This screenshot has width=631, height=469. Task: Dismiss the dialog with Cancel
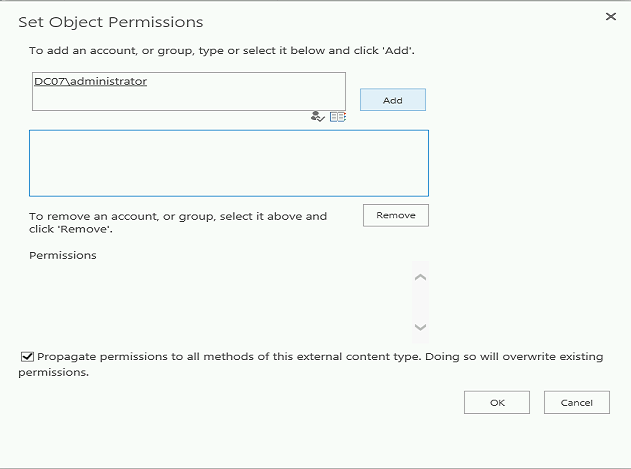[576, 402]
